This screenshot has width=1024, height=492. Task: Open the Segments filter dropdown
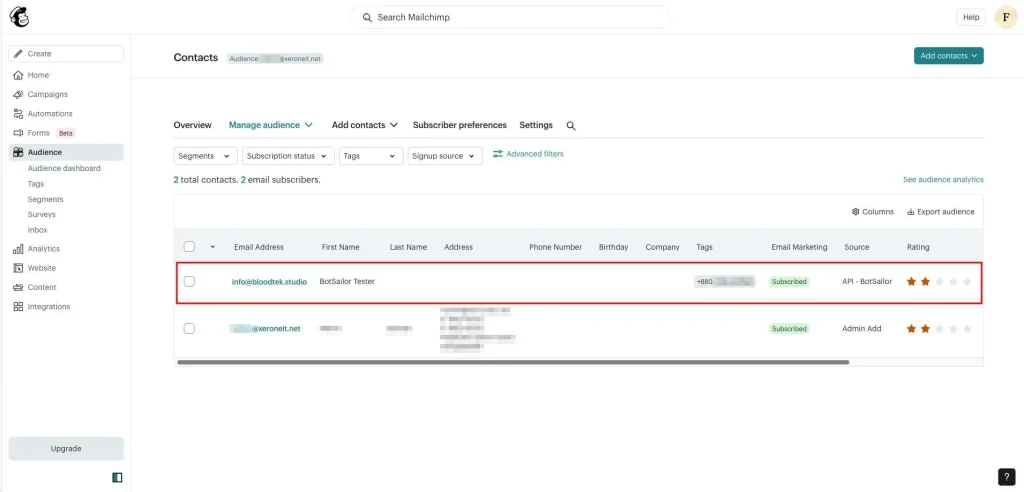pos(206,156)
